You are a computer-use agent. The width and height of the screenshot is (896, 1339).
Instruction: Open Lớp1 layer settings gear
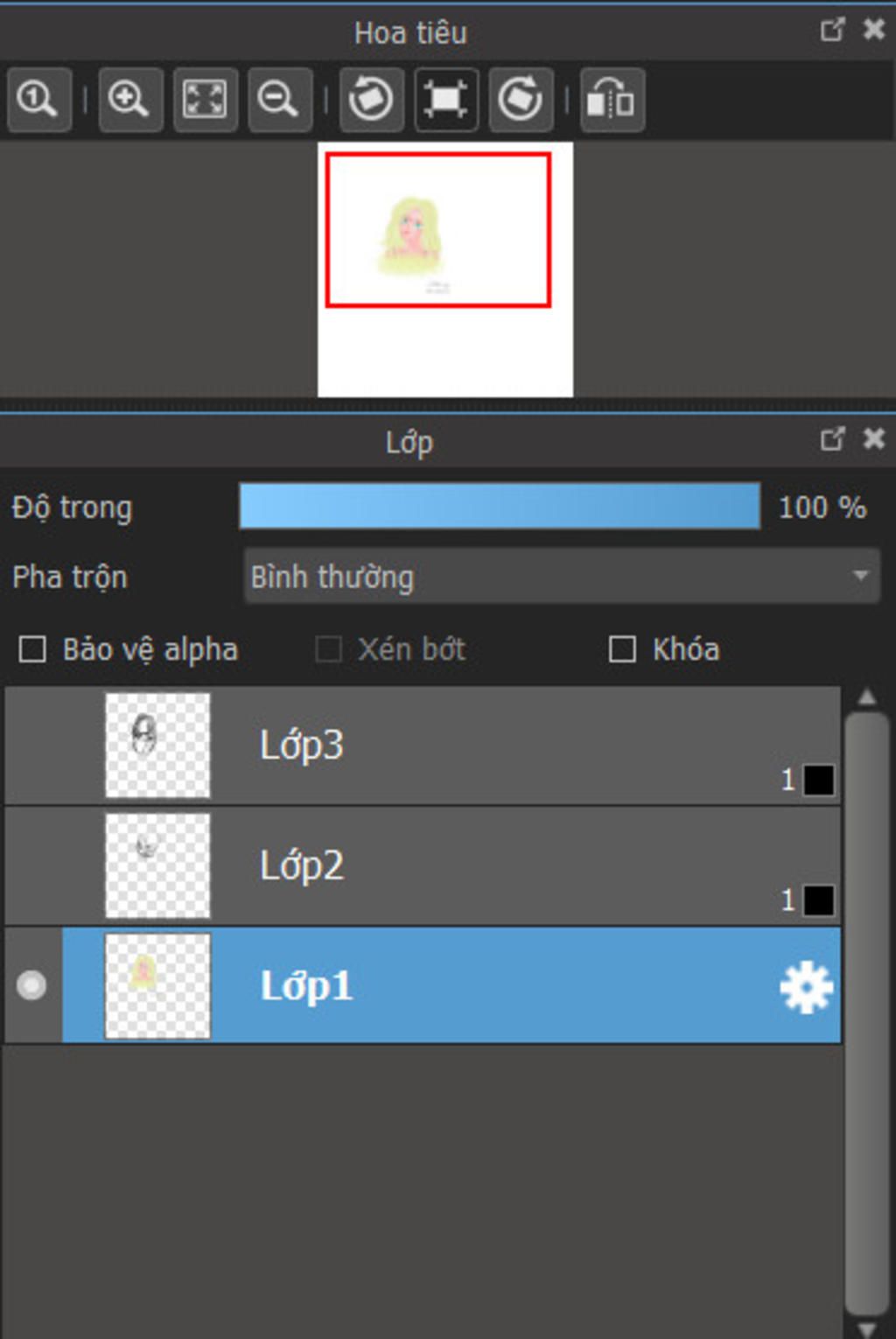pos(805,986)
